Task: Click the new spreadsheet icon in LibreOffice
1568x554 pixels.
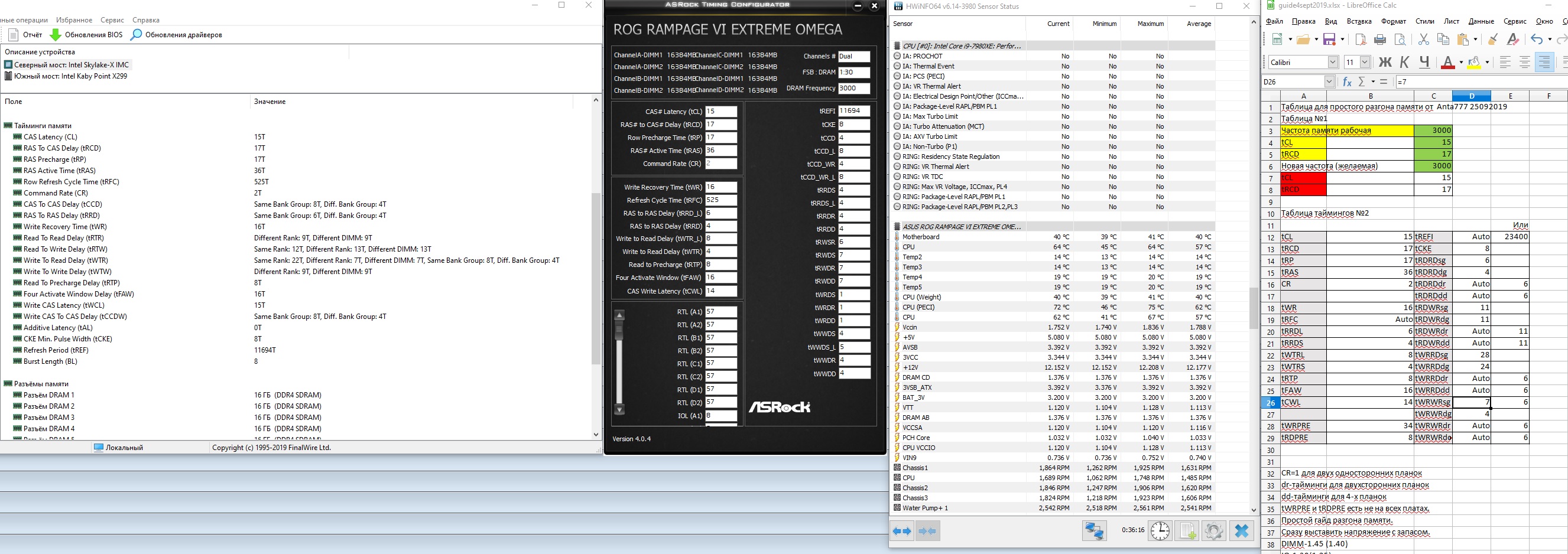Action: tap(1278, 40)
